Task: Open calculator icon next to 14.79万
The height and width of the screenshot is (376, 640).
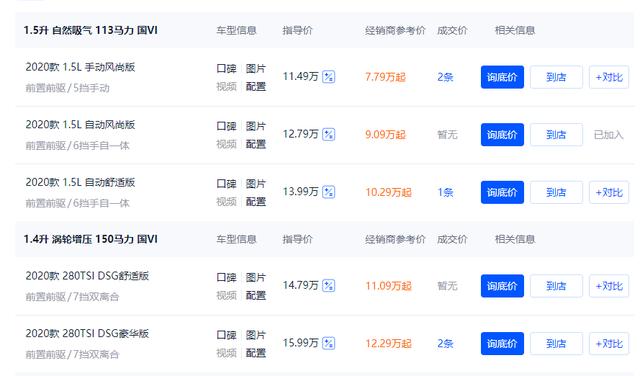Action: coord(329,285)
